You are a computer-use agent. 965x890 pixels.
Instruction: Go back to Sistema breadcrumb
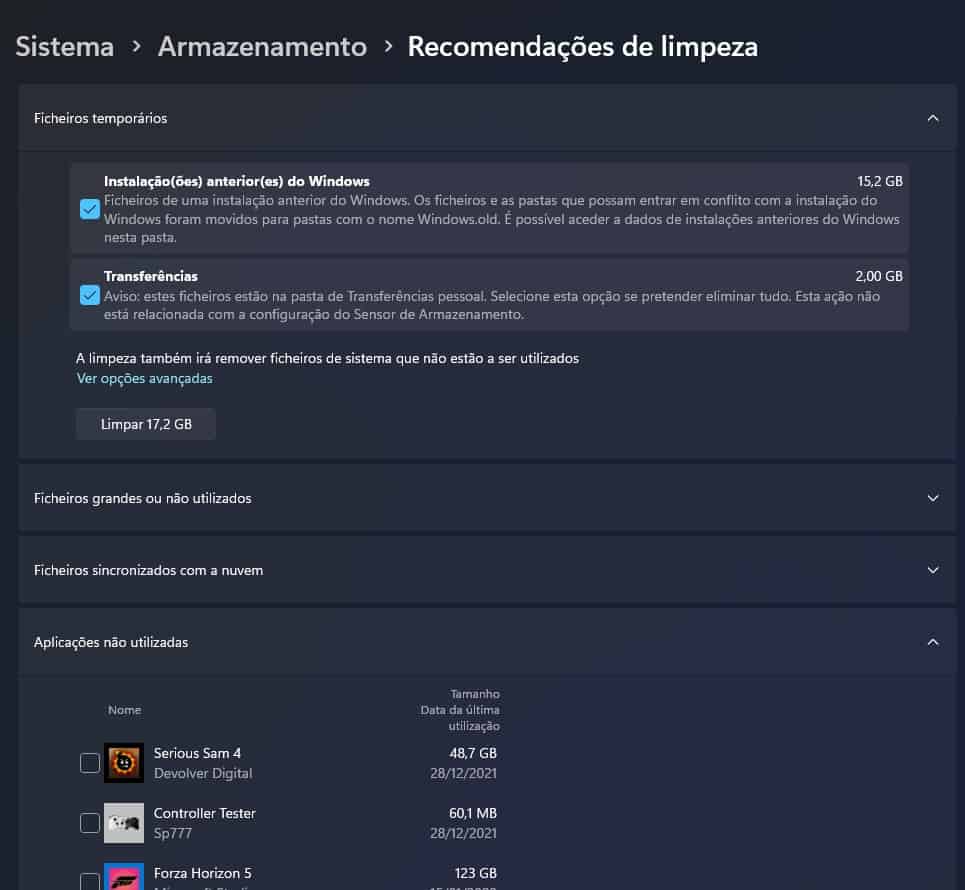point(65,47)
